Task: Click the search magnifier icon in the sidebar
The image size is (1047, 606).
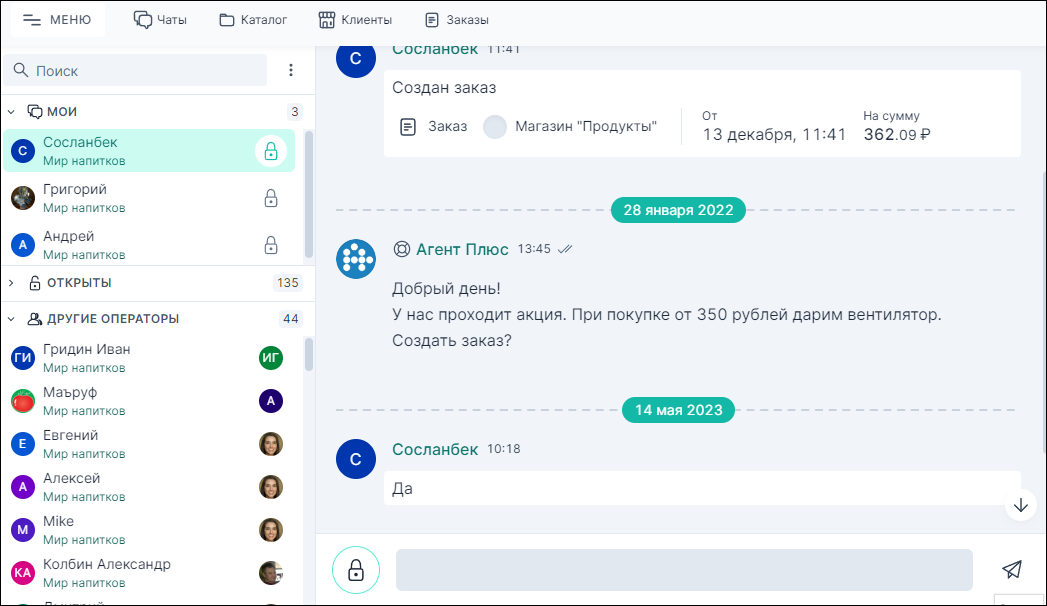Action: tap(22, 70)
